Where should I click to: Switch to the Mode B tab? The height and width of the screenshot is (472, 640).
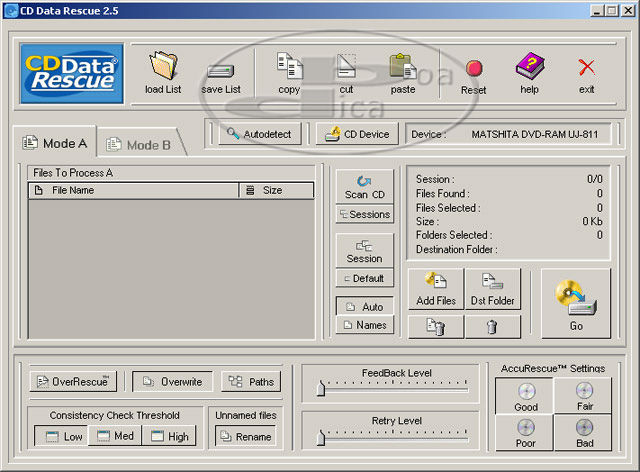(139, 145)
